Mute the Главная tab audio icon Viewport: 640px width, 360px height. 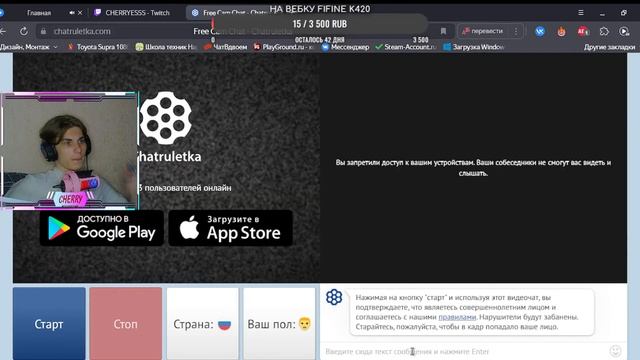72,13
